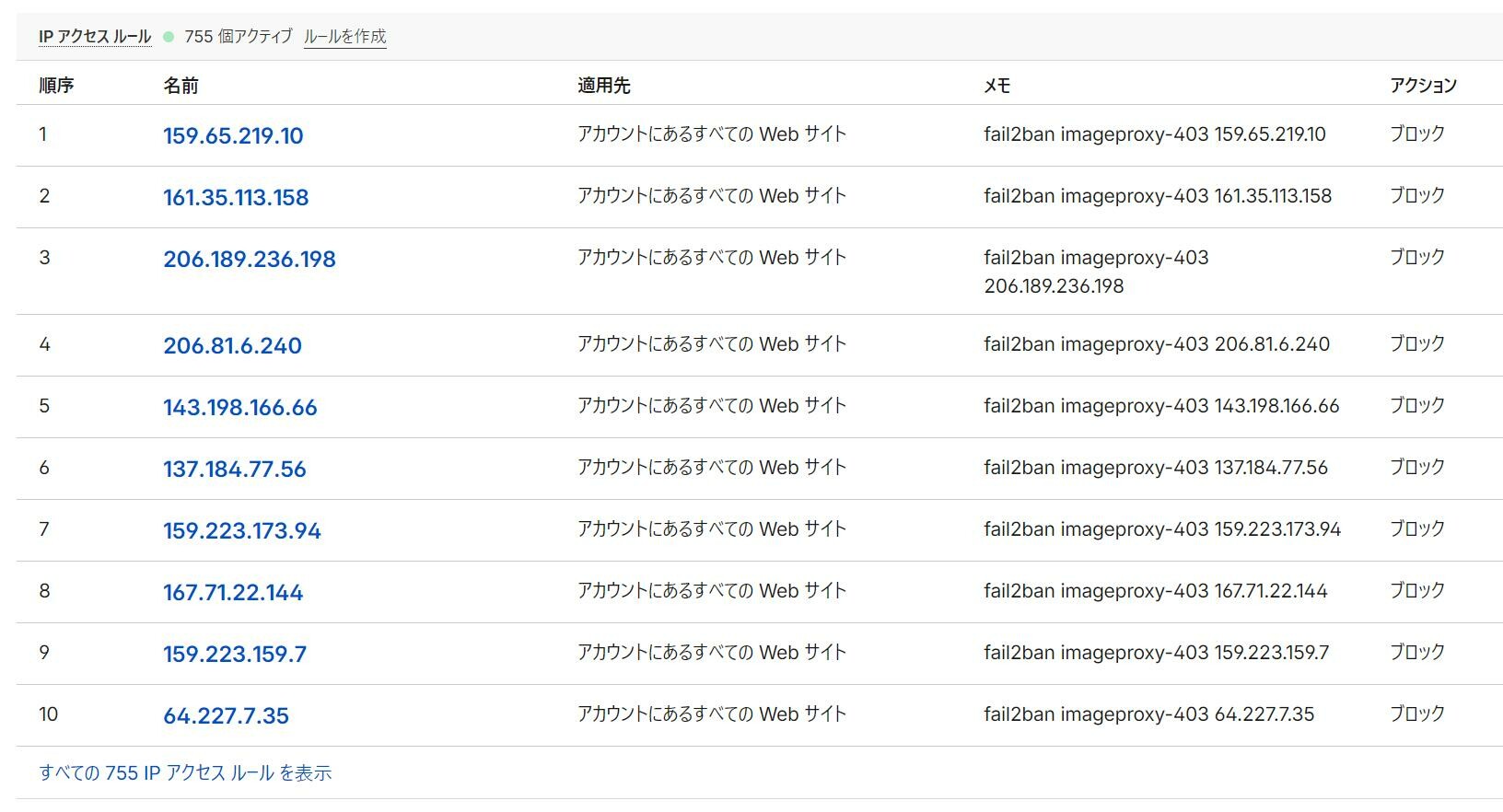1503x812 pixels.
Task: Select the 206.189.236.198 rule name
Action: [250, 259]
